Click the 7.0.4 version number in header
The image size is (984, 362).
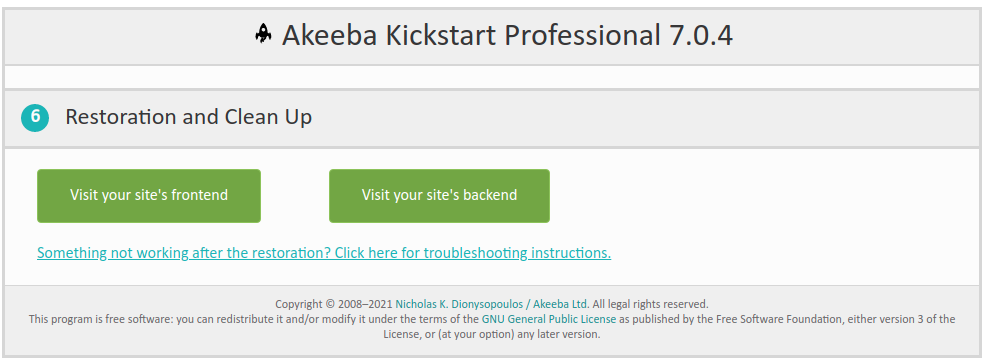point(697,35)
